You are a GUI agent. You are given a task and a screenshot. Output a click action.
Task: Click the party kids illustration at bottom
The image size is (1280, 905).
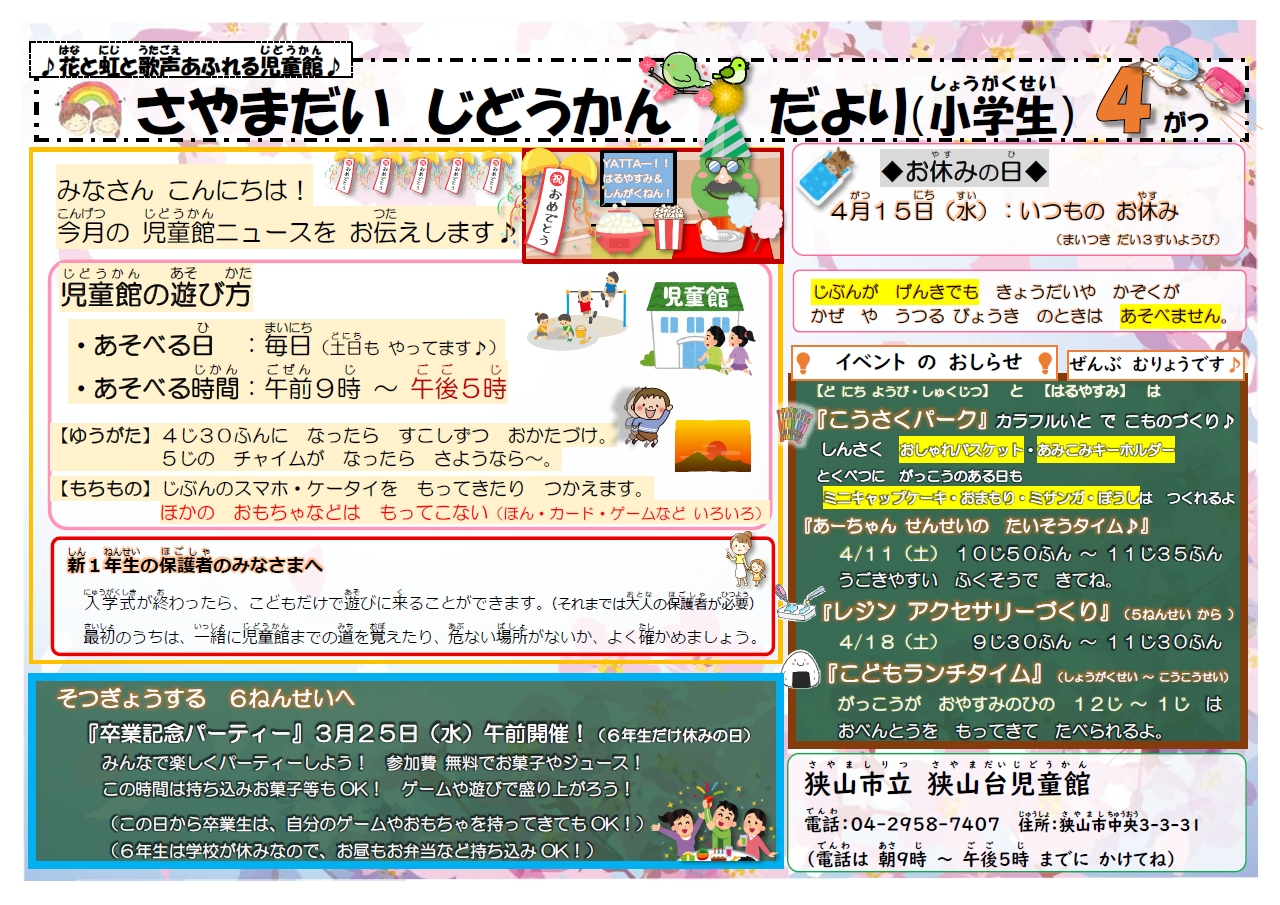(x=712, y=832)
